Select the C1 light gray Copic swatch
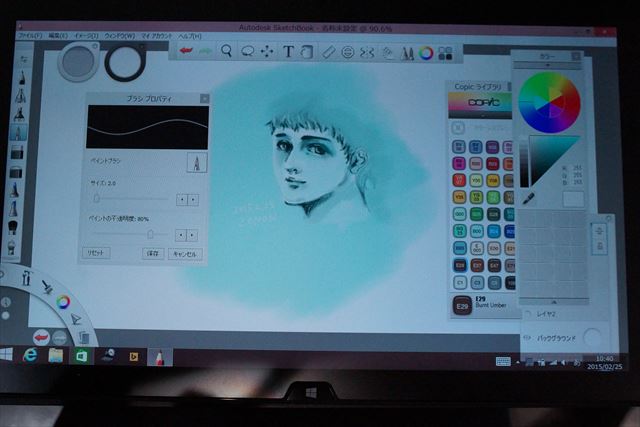Image resolution: width=640 pixels, height=427 pixels. [460, 282]
